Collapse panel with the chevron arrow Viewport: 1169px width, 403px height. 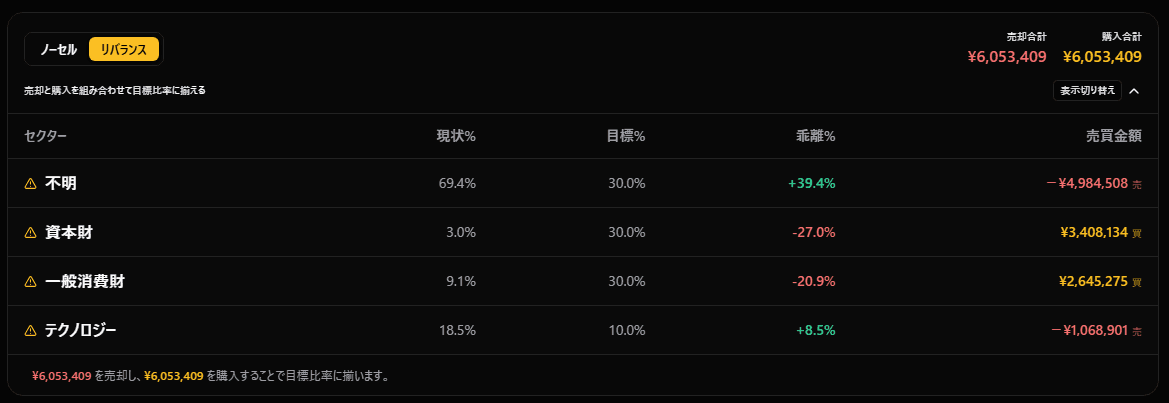(x=1134, y=91)
